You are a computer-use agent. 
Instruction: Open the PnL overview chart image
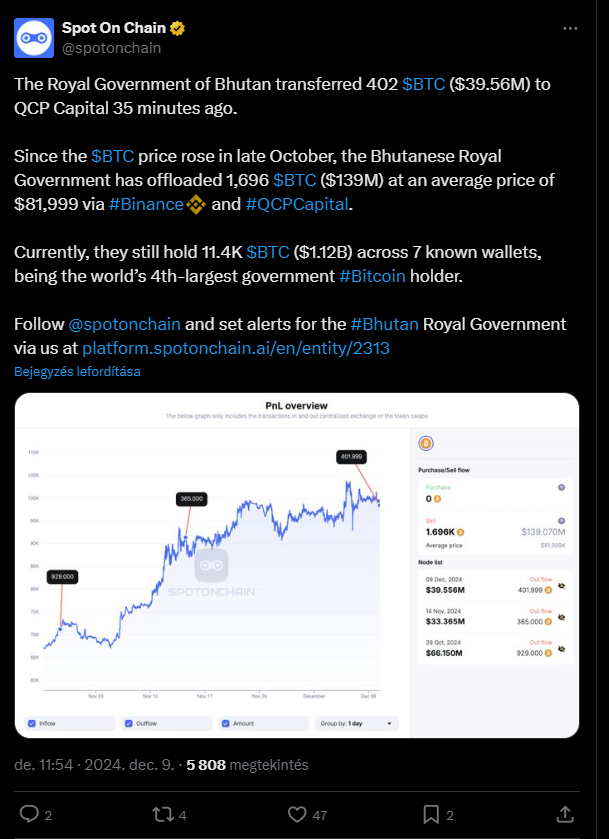[297, 566]
